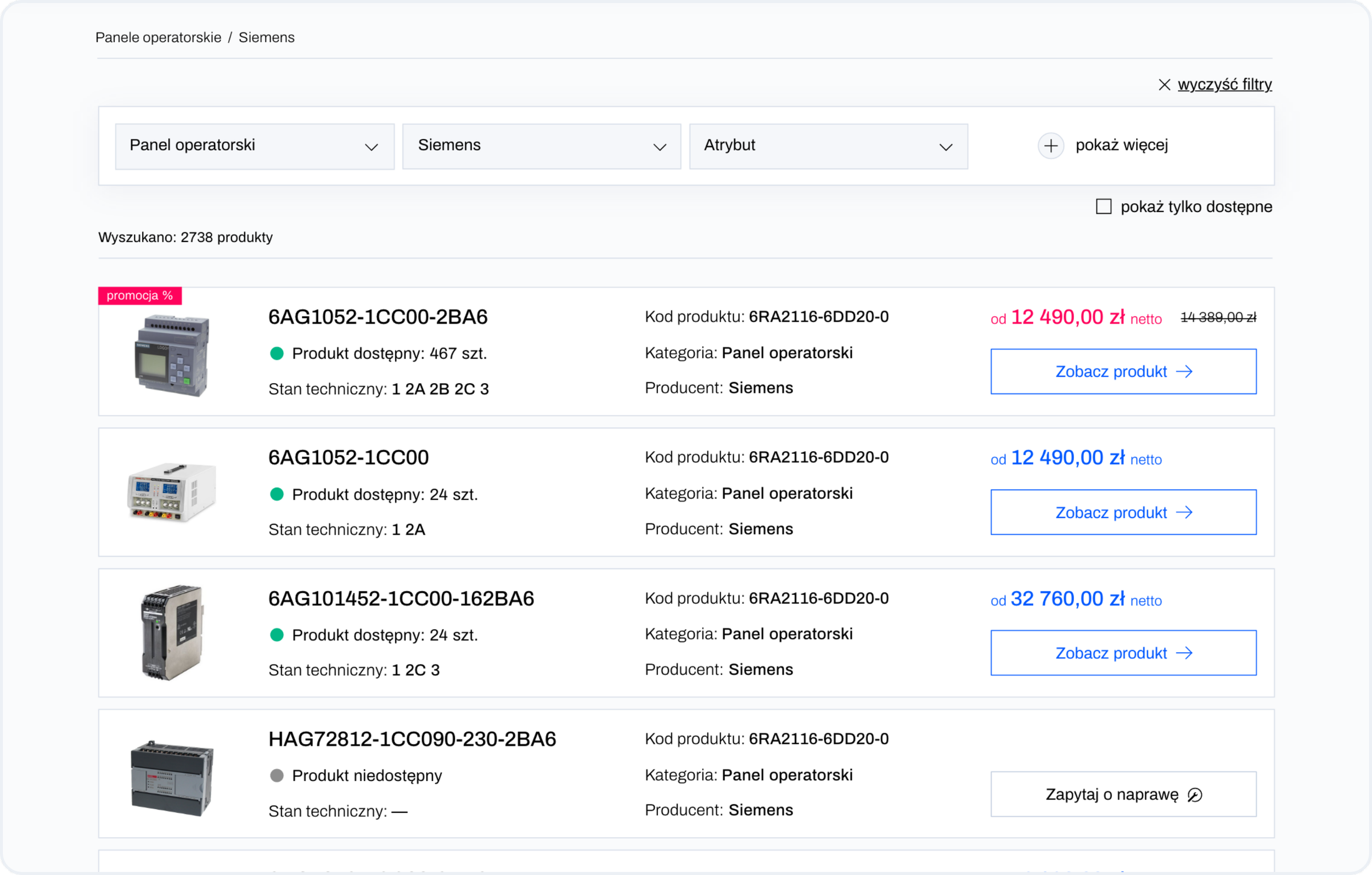Open the Atrybut filter dropdown
This screenshot has width=1372, height=875.
click(x=828, y=147)
